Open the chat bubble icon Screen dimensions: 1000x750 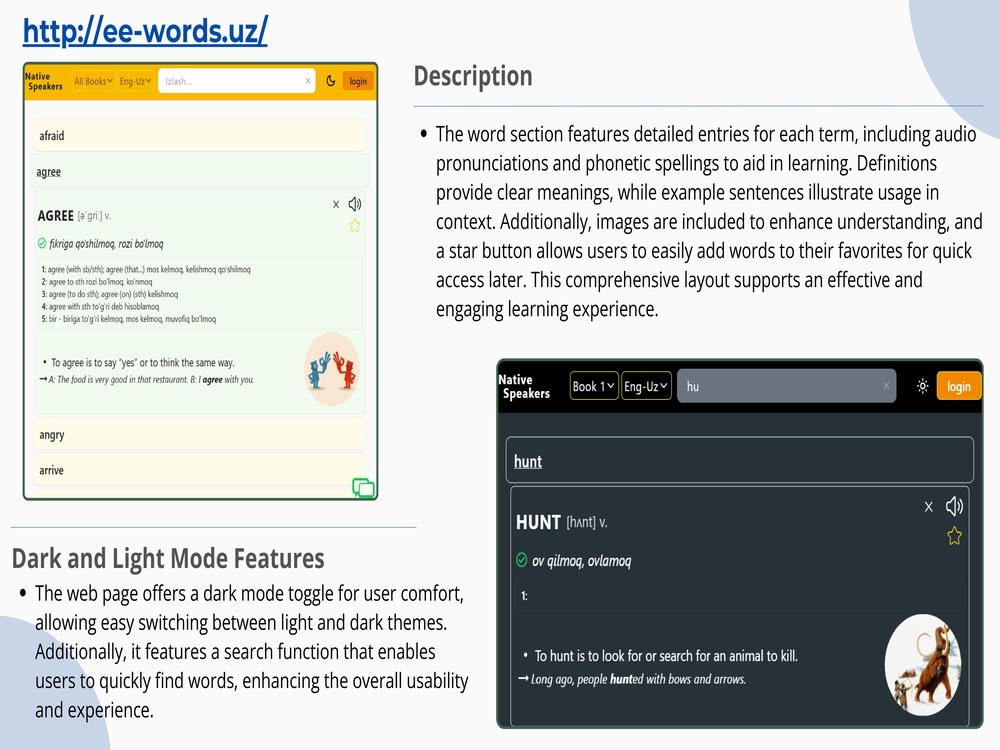pos(364,488)
